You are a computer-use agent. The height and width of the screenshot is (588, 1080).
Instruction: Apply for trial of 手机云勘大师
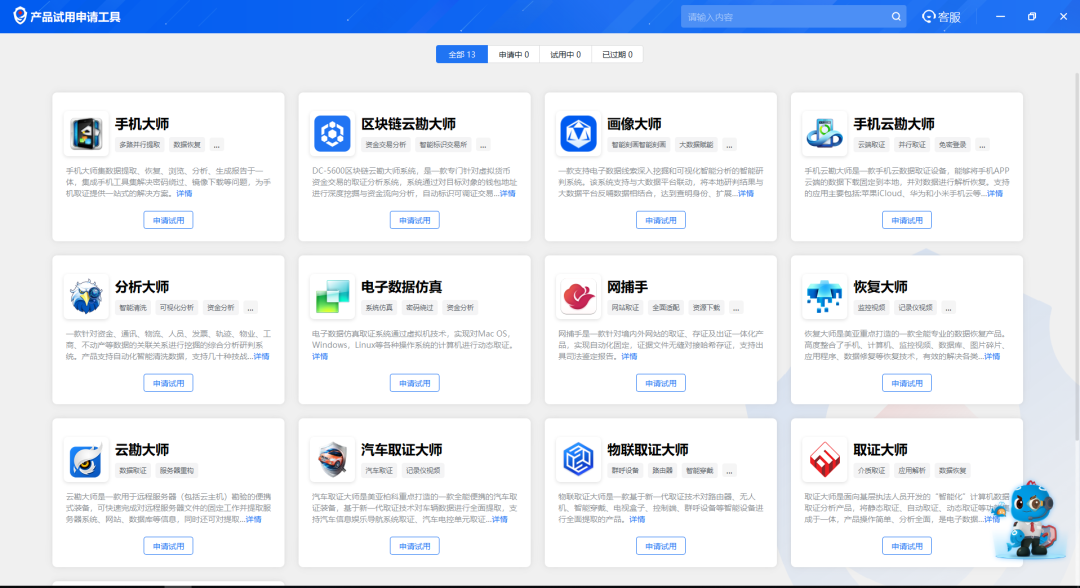tap(906, 220)
